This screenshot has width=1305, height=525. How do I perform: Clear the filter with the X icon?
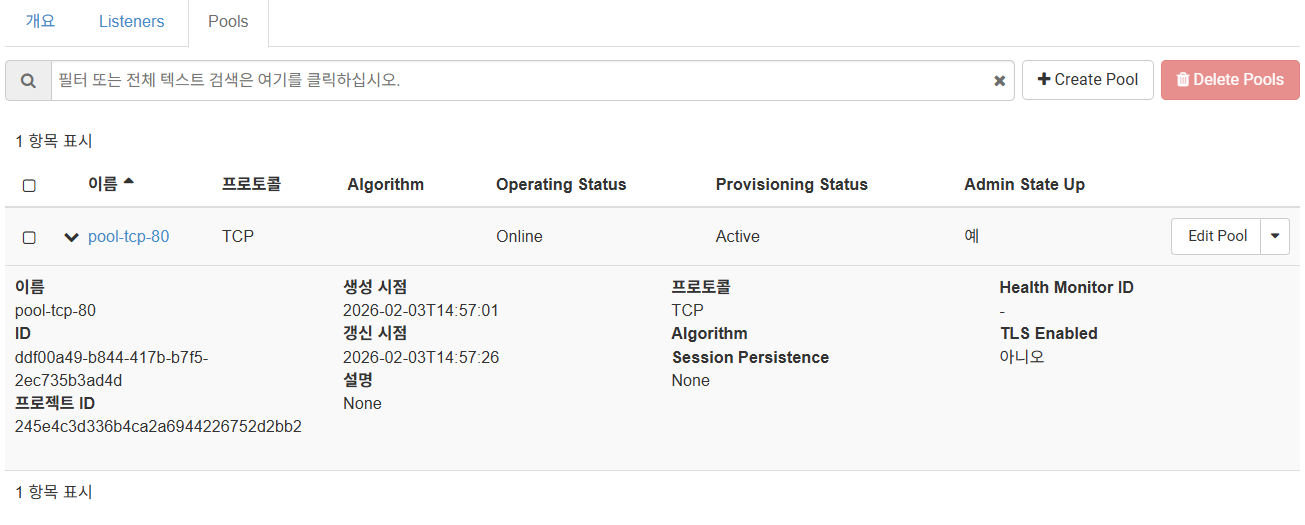999,81
